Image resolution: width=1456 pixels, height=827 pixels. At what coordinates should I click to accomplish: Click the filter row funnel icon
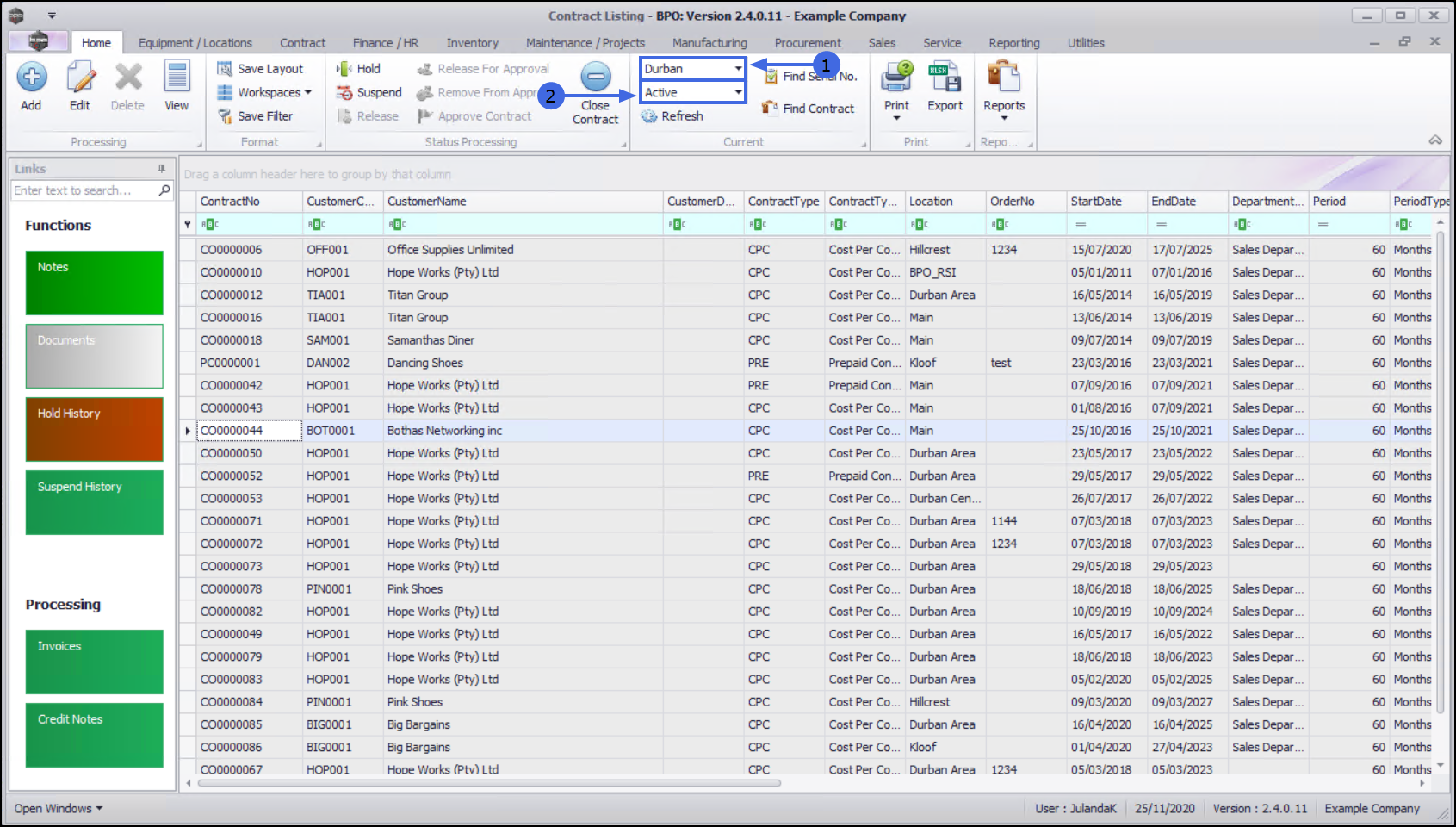188,224
